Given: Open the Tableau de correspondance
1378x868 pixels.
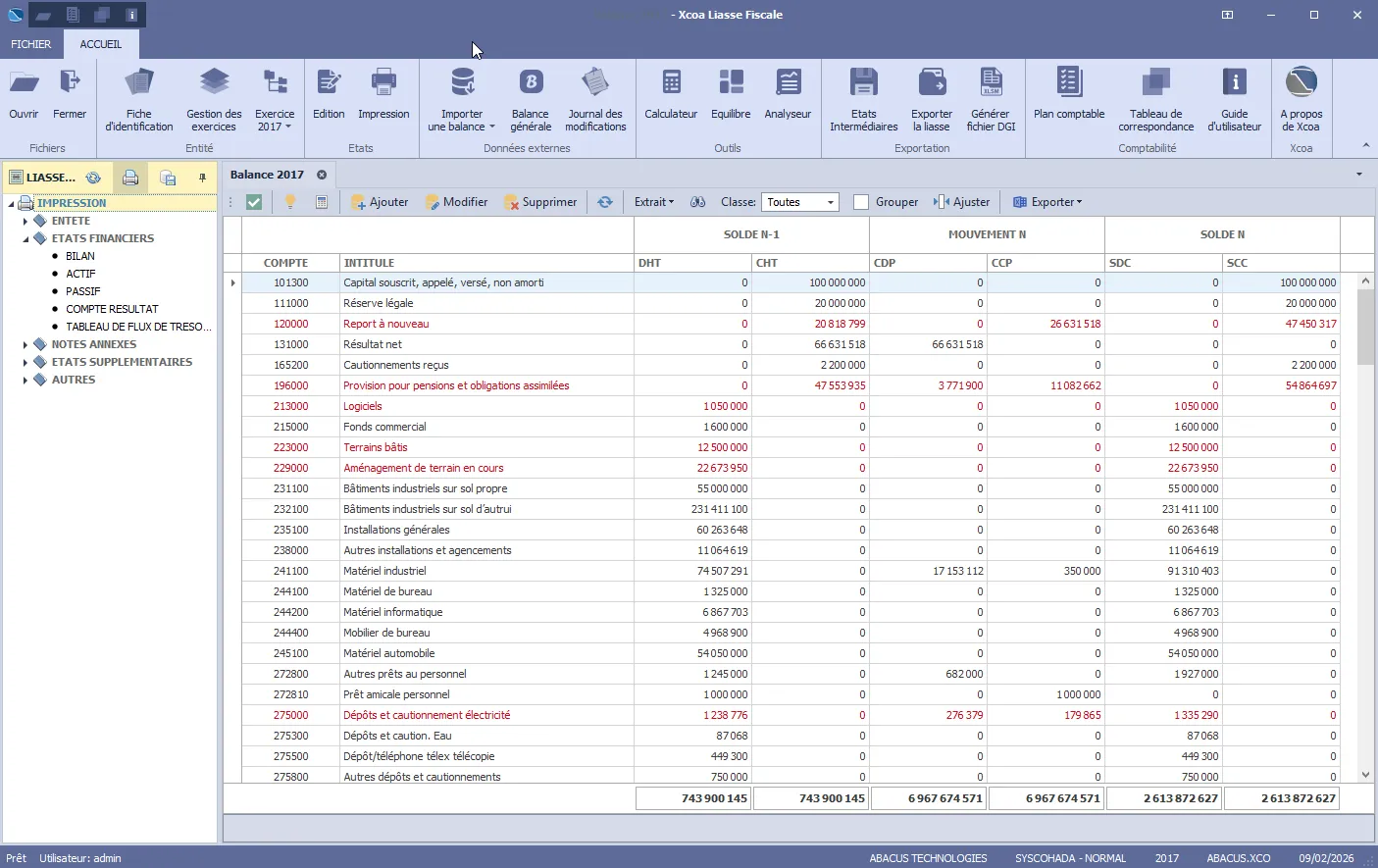Looking at the screenshot, I should coord(1155,98).
